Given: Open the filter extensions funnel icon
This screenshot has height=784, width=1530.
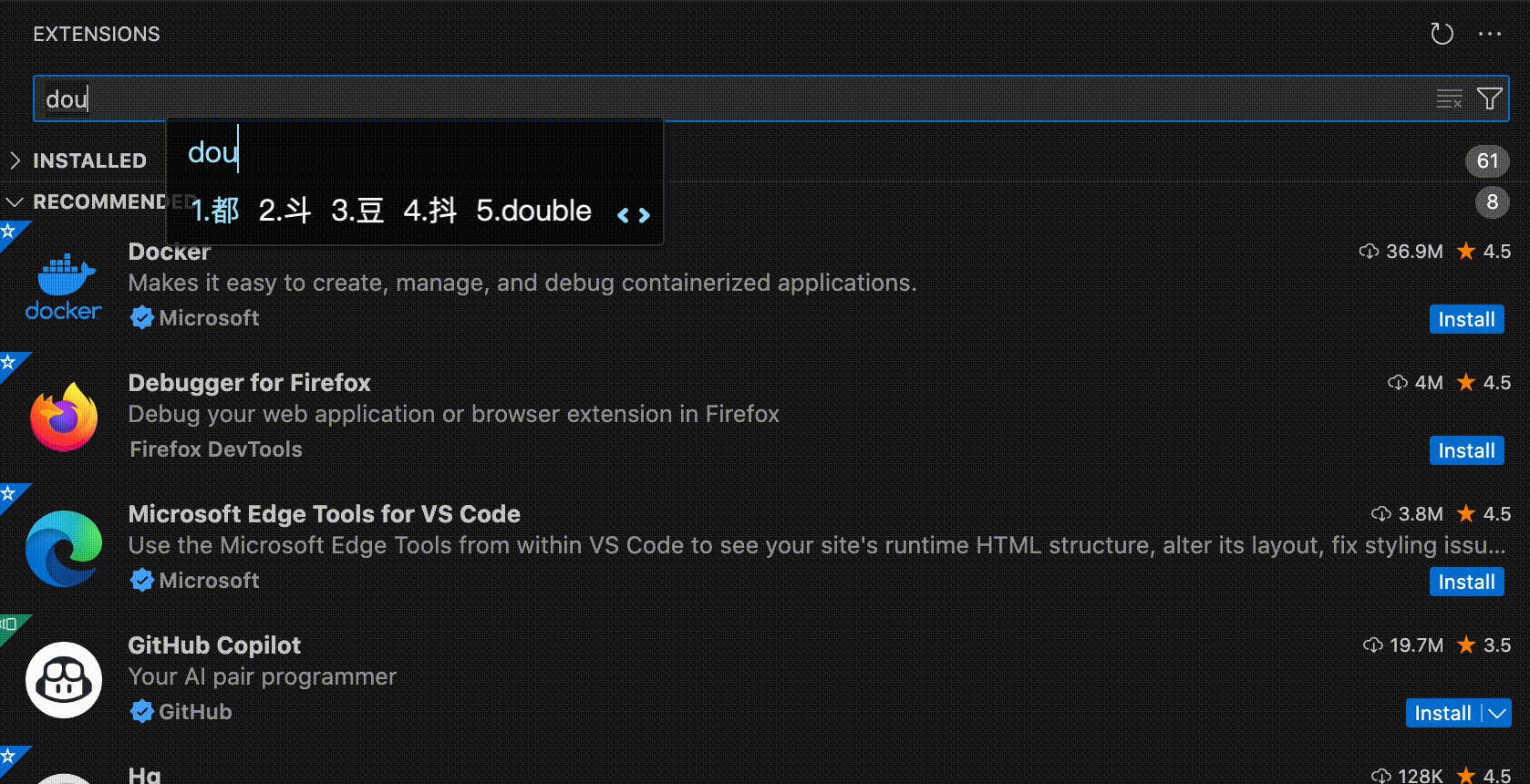Looking at the screenshot, I should (x=1489, y=98).
